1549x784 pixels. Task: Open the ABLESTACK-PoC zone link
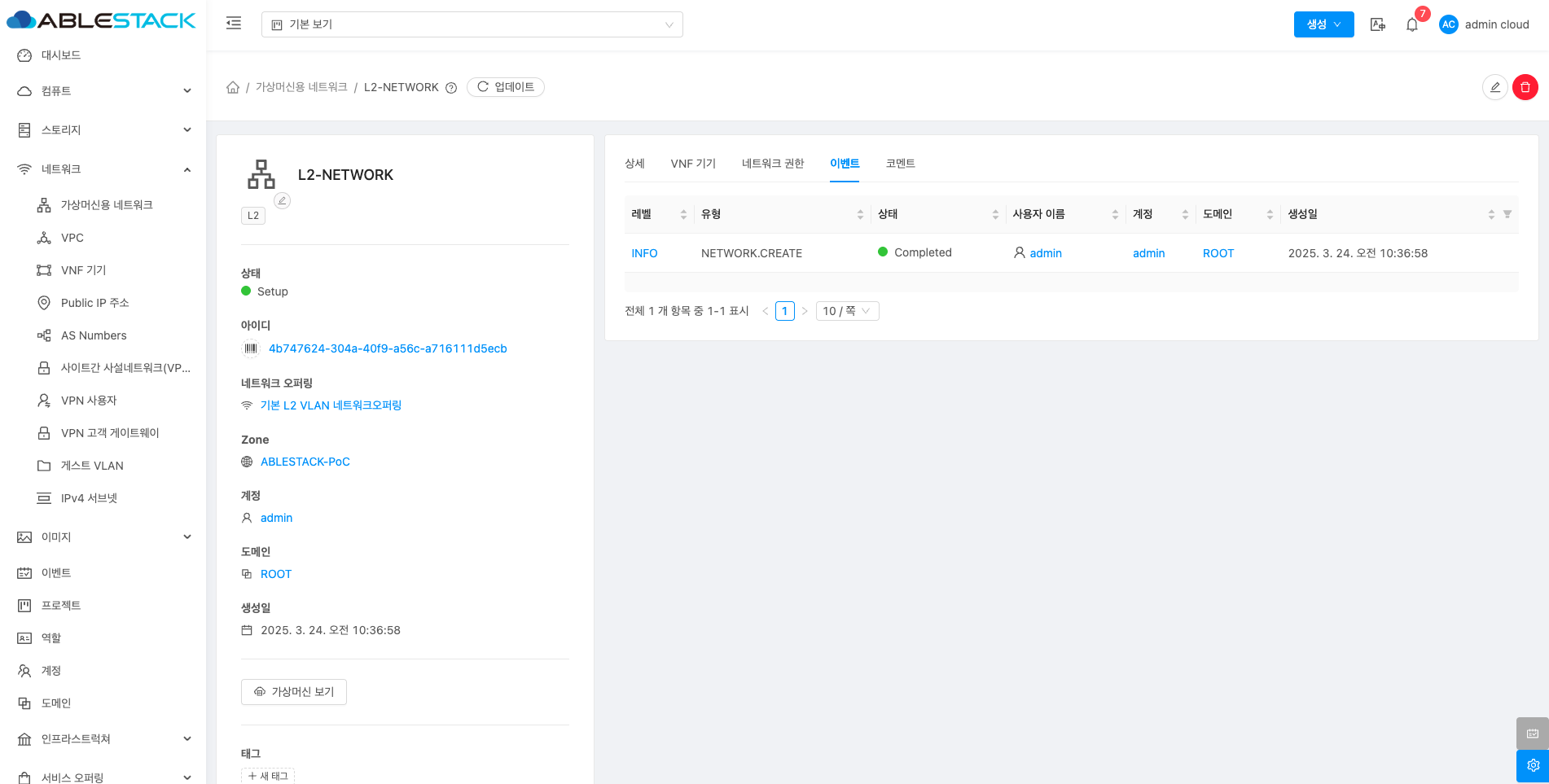pos(305,462)
